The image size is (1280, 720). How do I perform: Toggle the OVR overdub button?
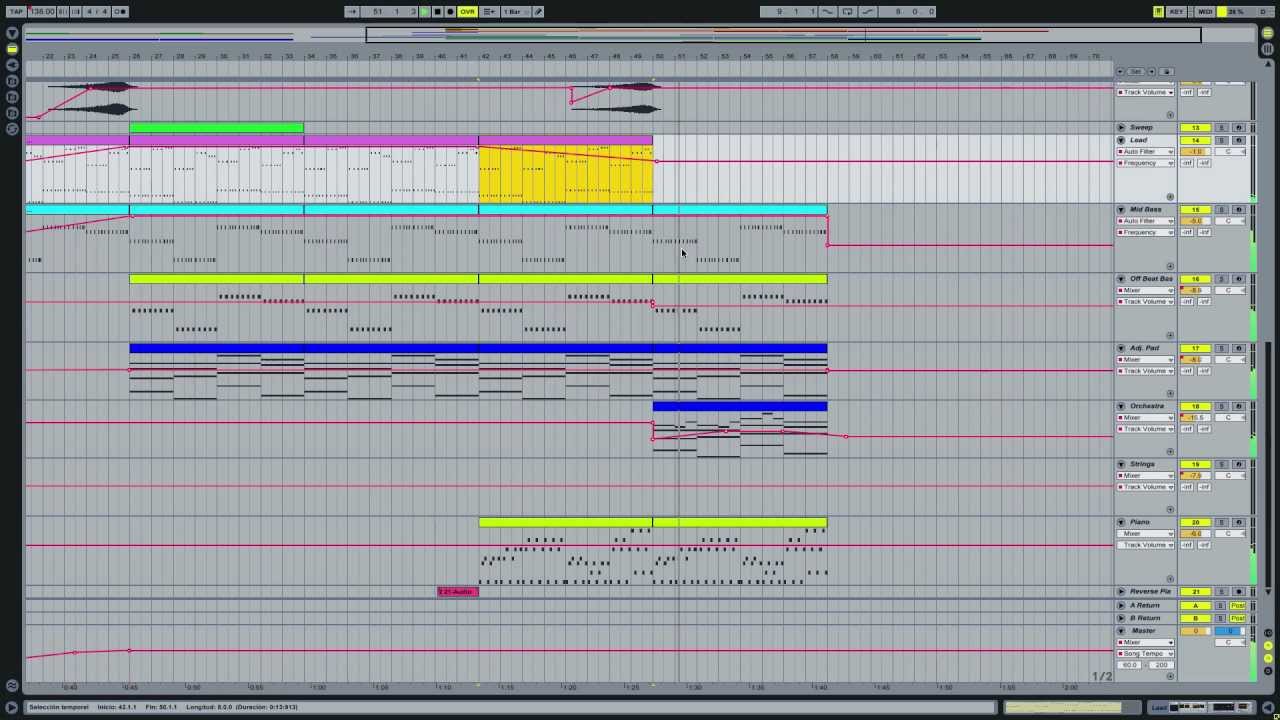tap(467, 11)
